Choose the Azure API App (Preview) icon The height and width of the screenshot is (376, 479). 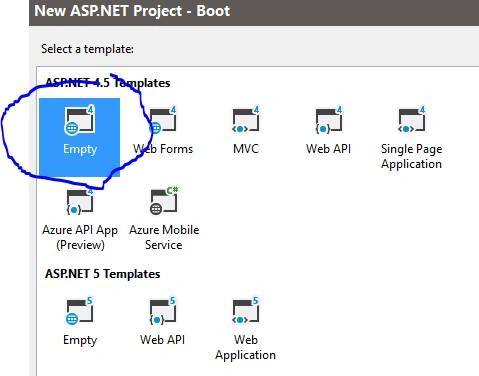80,201
